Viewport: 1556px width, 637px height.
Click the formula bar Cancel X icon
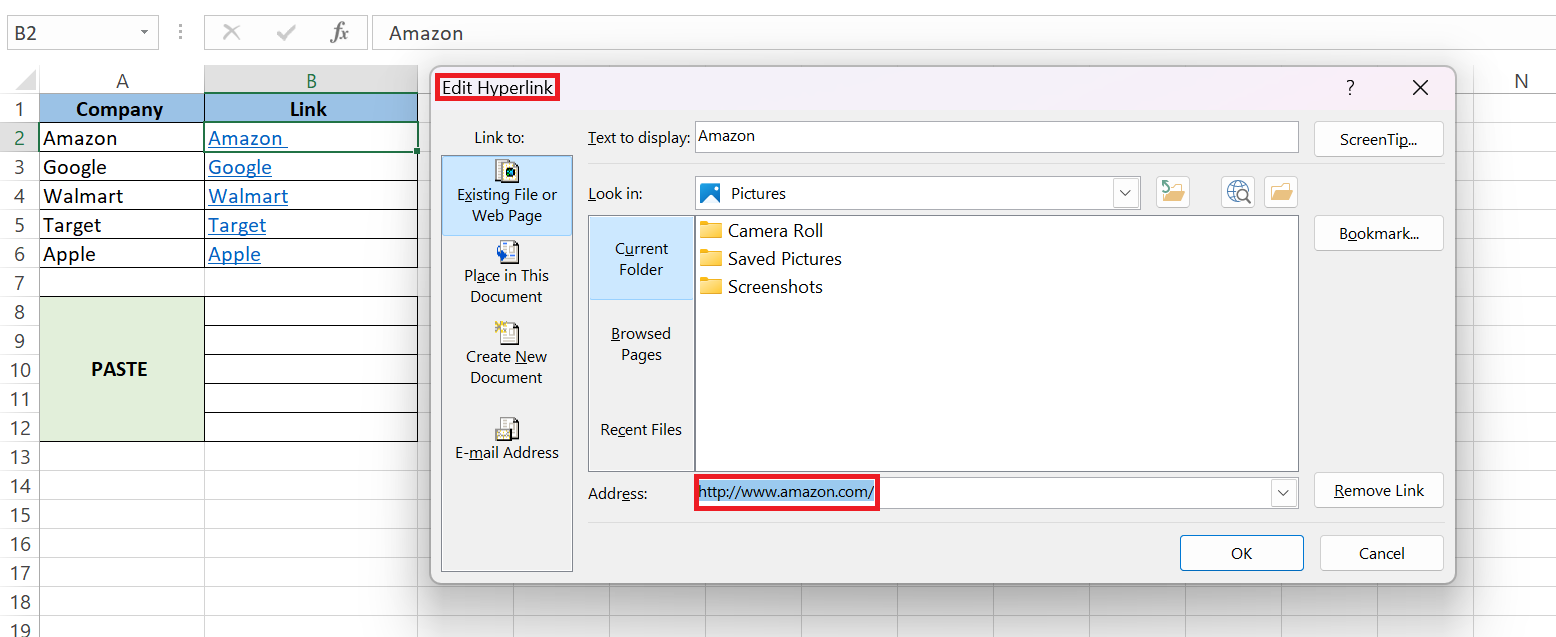click(231, 33)
